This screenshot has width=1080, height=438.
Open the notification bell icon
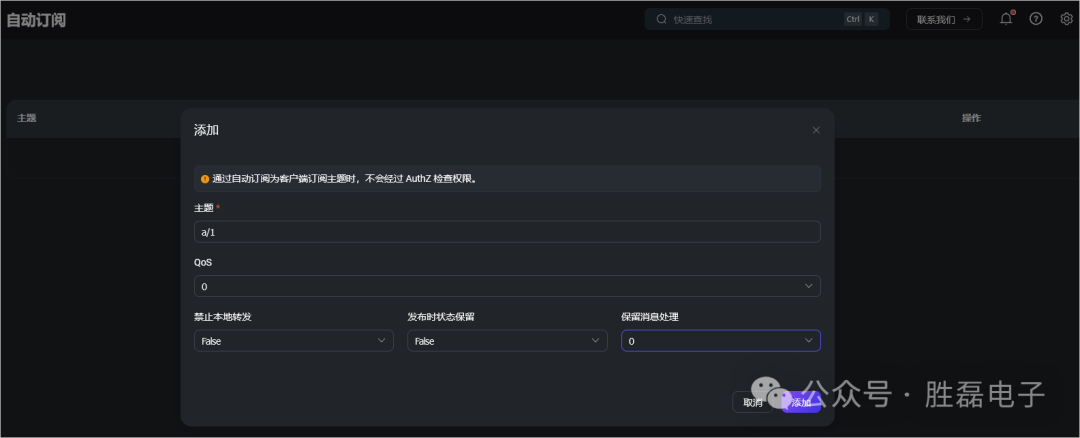click(1006, 19)
